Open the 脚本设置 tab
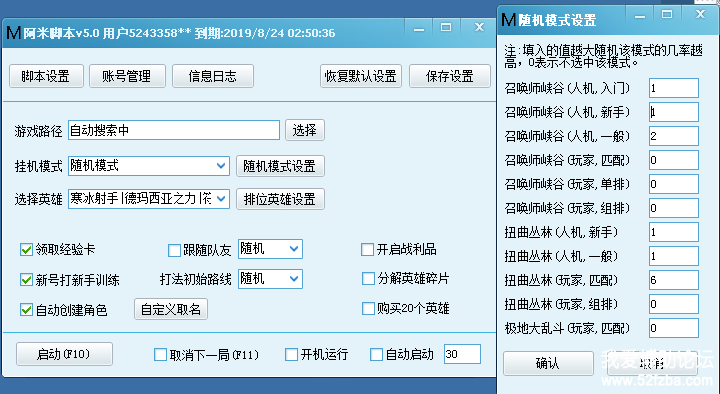 tap(46, 76)
